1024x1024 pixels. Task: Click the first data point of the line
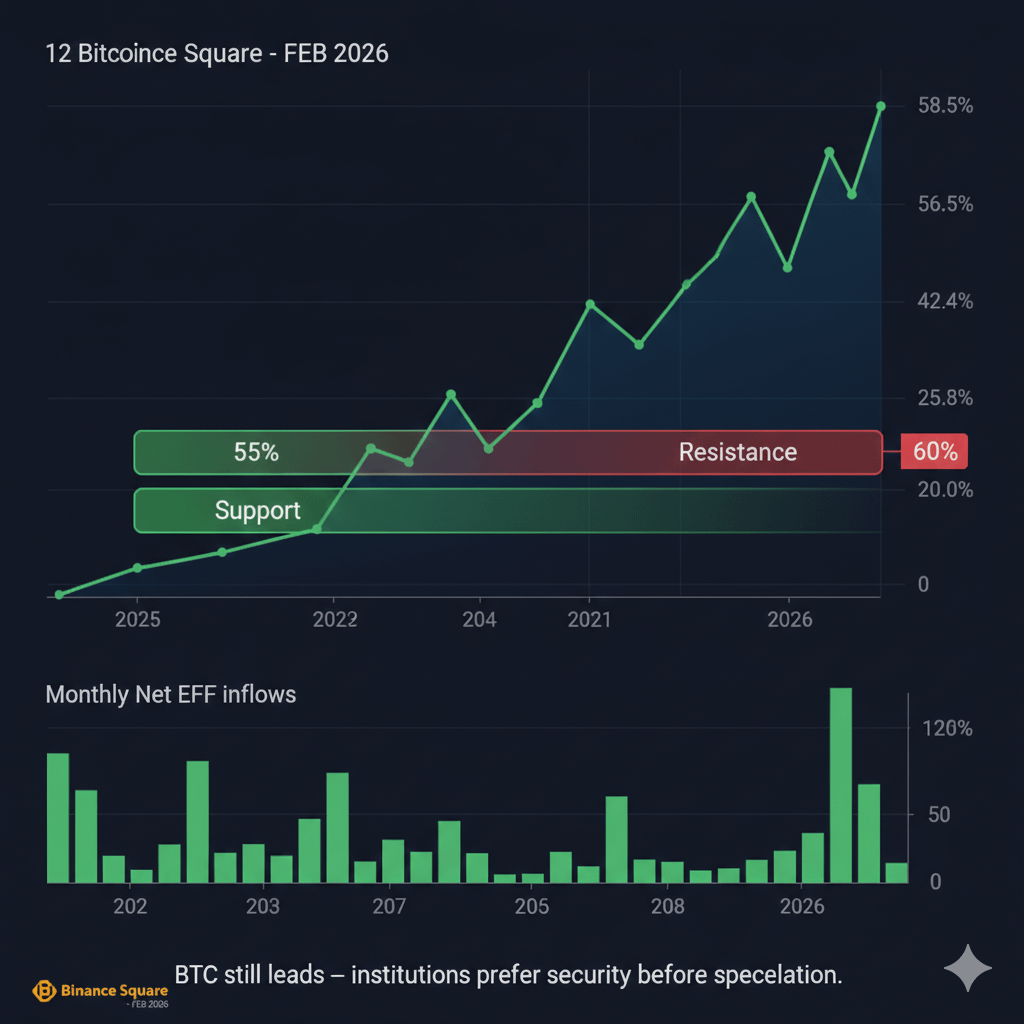(59, 595)
